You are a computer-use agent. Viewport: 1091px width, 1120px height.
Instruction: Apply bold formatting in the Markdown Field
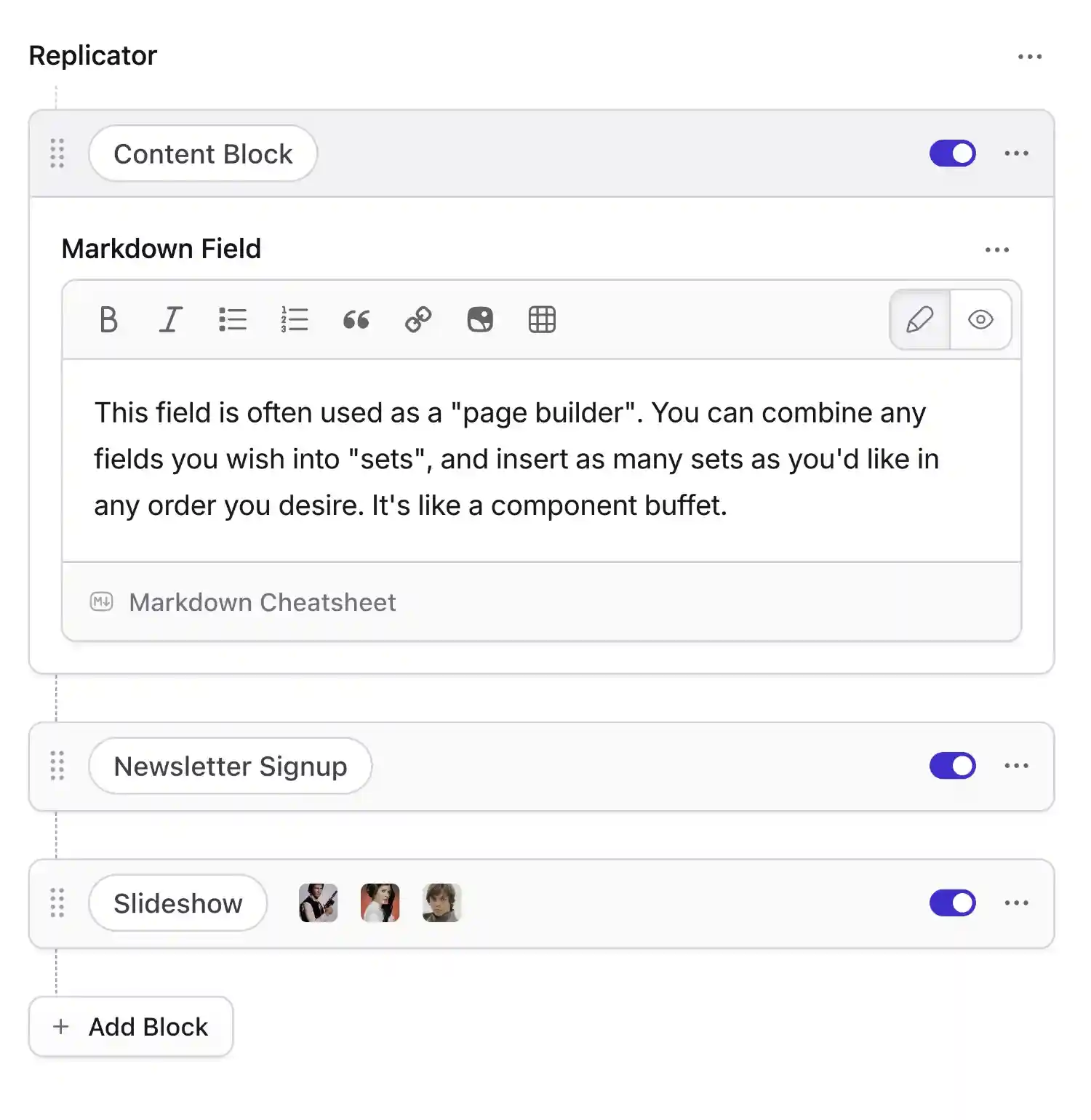(108, 319)
